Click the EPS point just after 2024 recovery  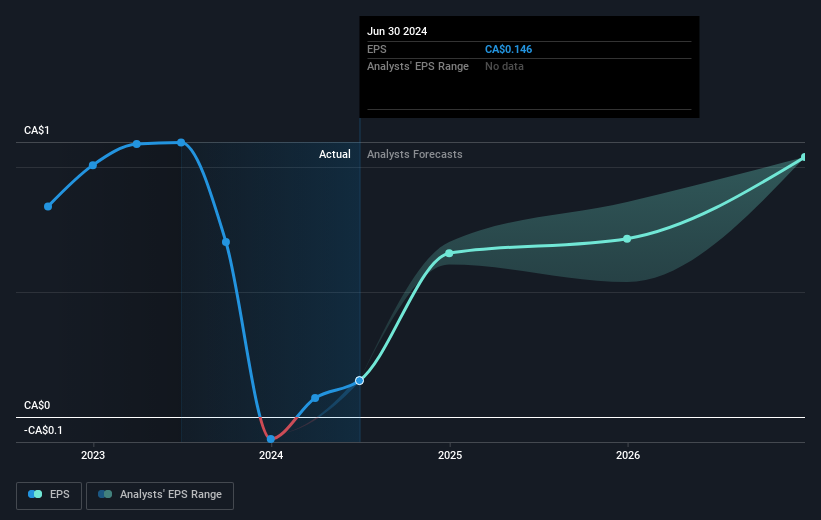[x=315, y=399]
